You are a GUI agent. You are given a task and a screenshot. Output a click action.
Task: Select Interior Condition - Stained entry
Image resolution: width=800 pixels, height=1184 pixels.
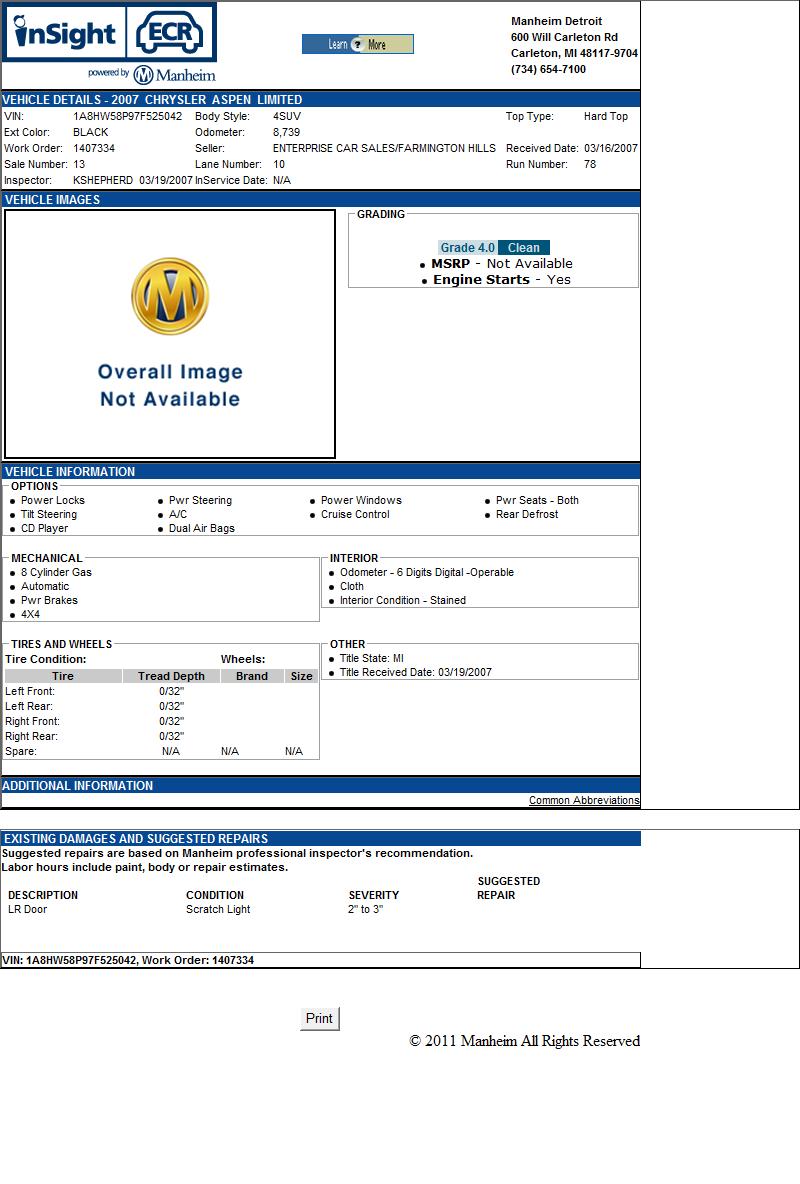pos(403,600)
